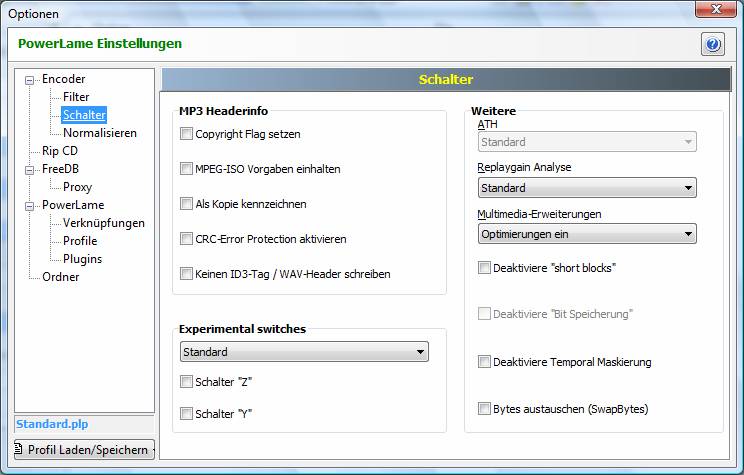Go to Ordner settings

[x=60, y=277]
